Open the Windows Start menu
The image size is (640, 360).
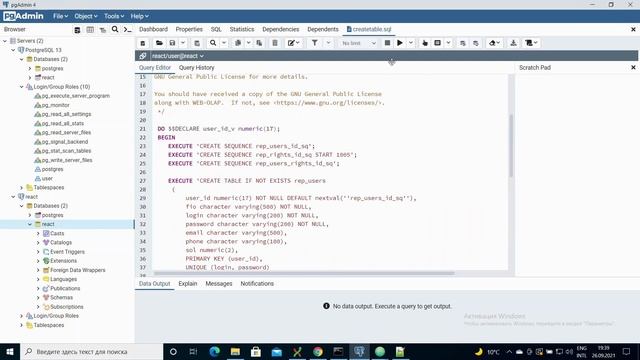(10, 351)
